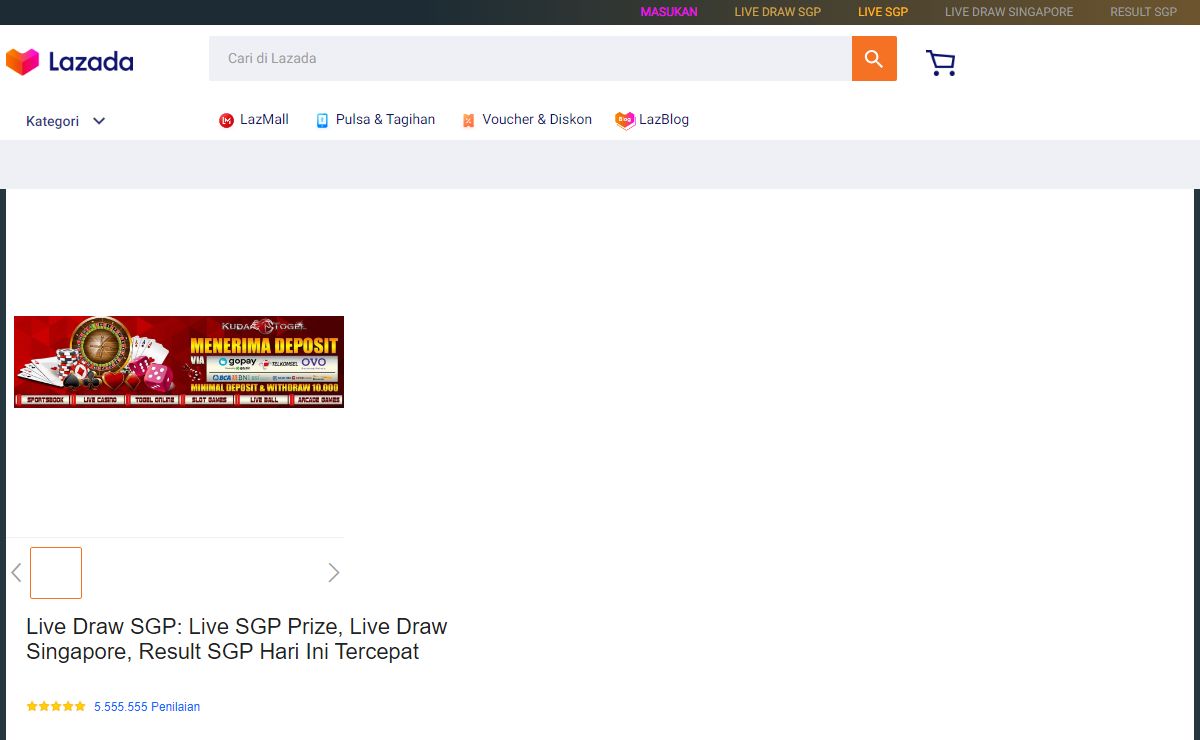Screen dimensions: 1200x740
Task: Click the orange search magnifier button
Action: pos(874,59)
